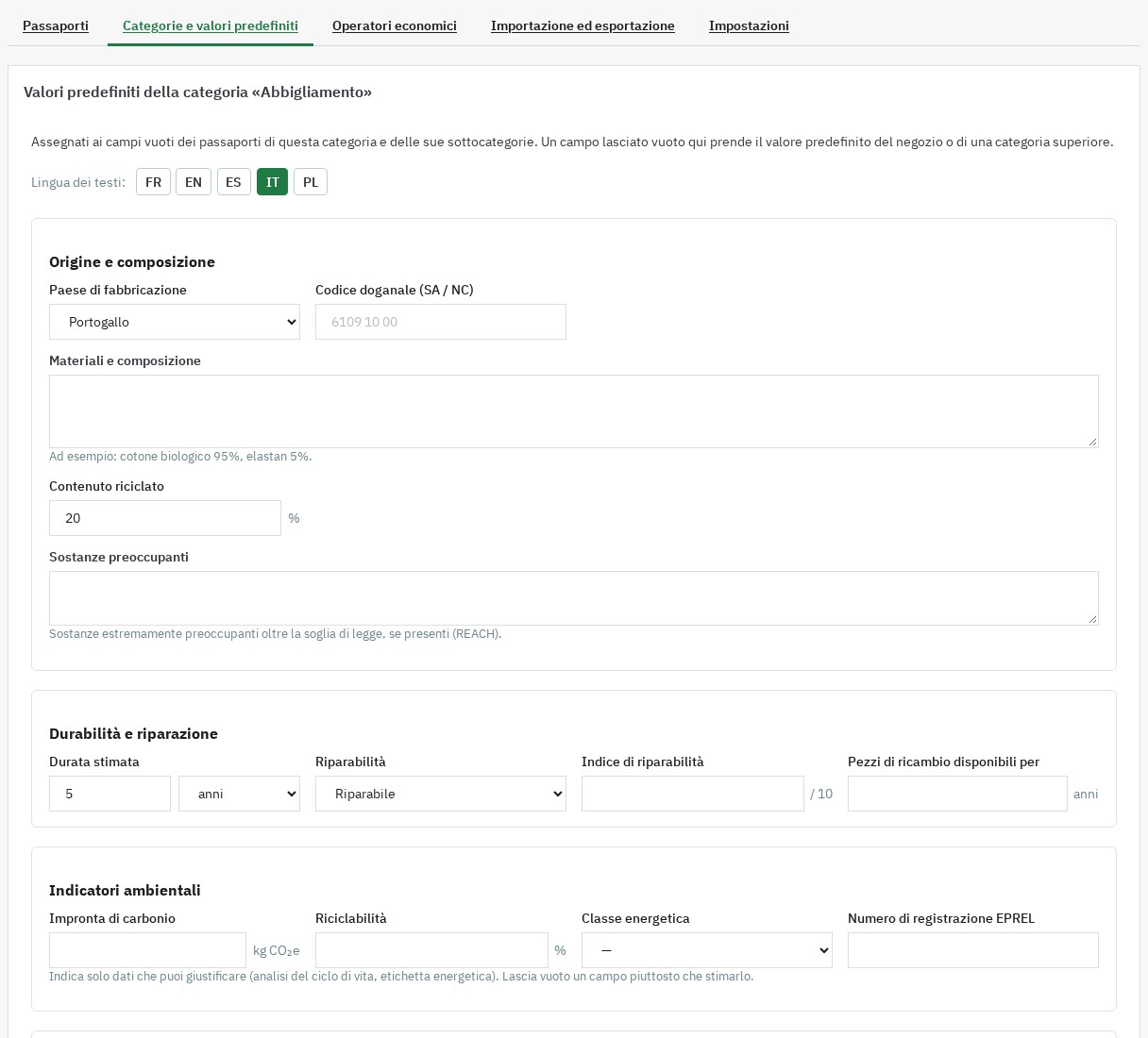This screenshot has height=1038, width=1148.
Task: Expand the Riparabilità dropdown
Action: [441, 794]
